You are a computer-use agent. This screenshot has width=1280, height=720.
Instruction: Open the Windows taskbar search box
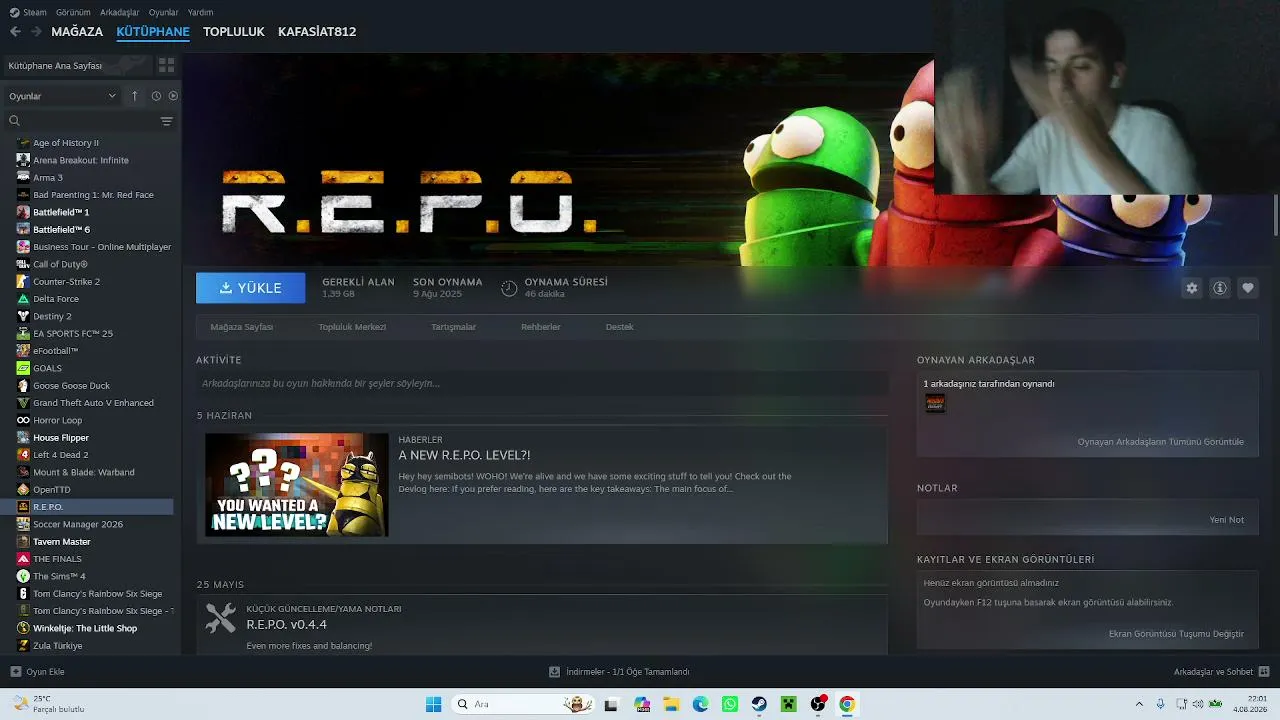(522, 704)
